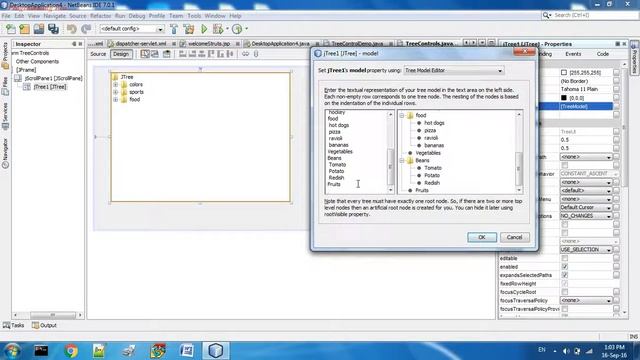Screen dimensions: 640x360
Task: Click the New Project toolbar icon
Action: tap(24, 29)
